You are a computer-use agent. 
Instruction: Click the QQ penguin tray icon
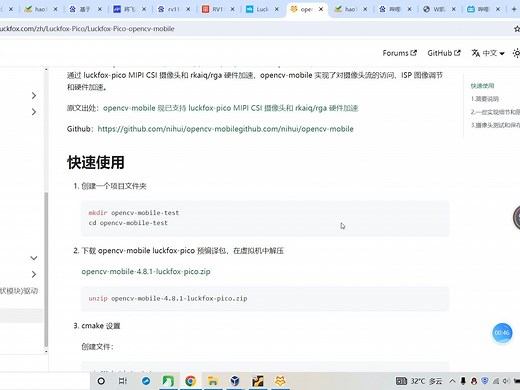(x=474, y=381)
